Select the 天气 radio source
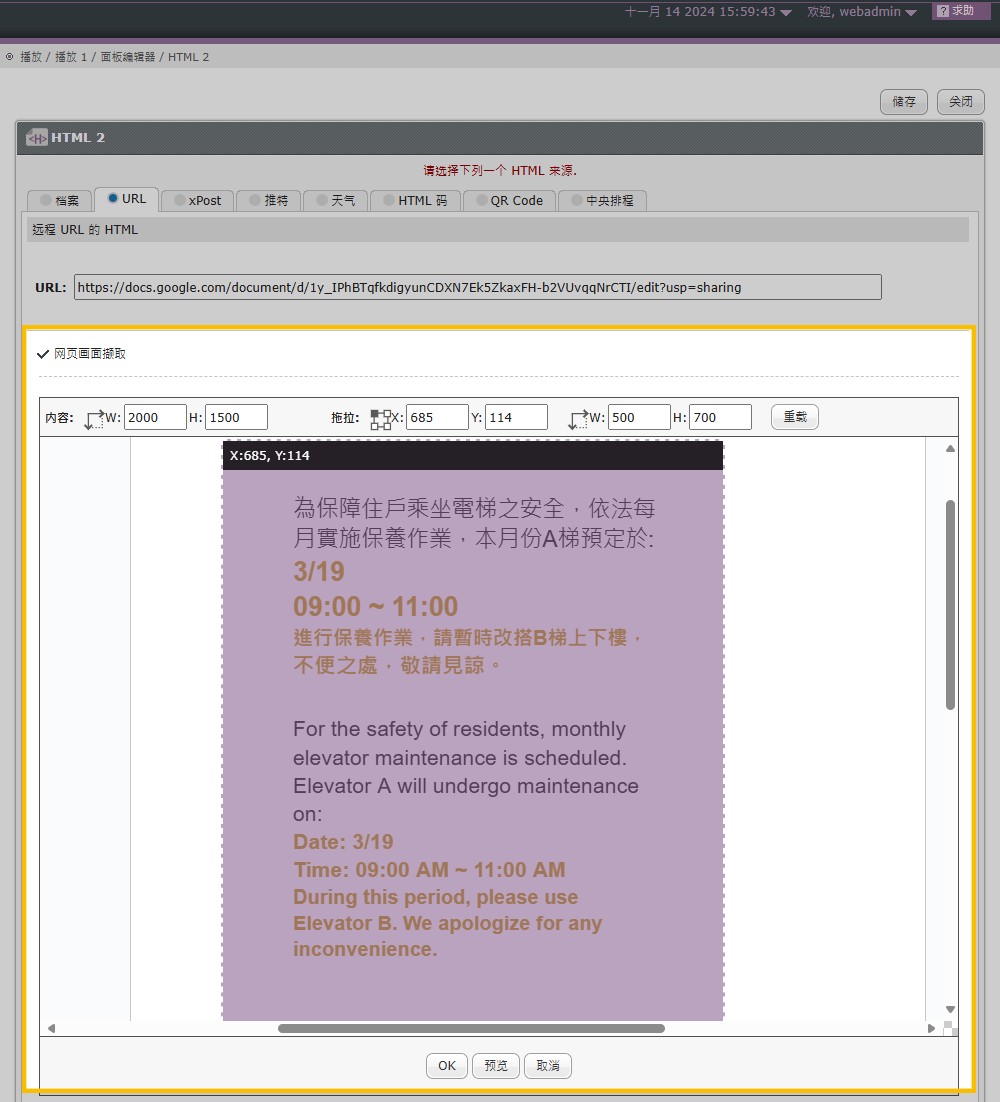1000x1102 pixels. pos(322,200)
